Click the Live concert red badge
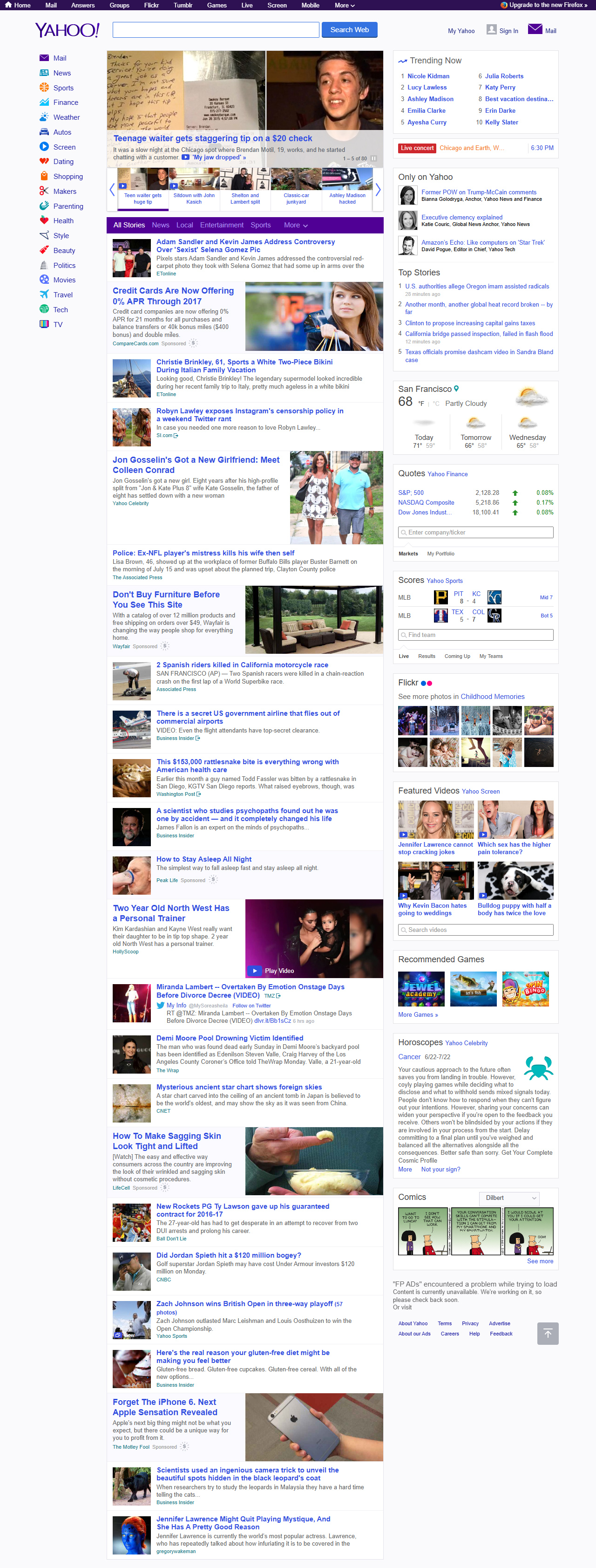 pyautogui.click(x=417, y=148)
